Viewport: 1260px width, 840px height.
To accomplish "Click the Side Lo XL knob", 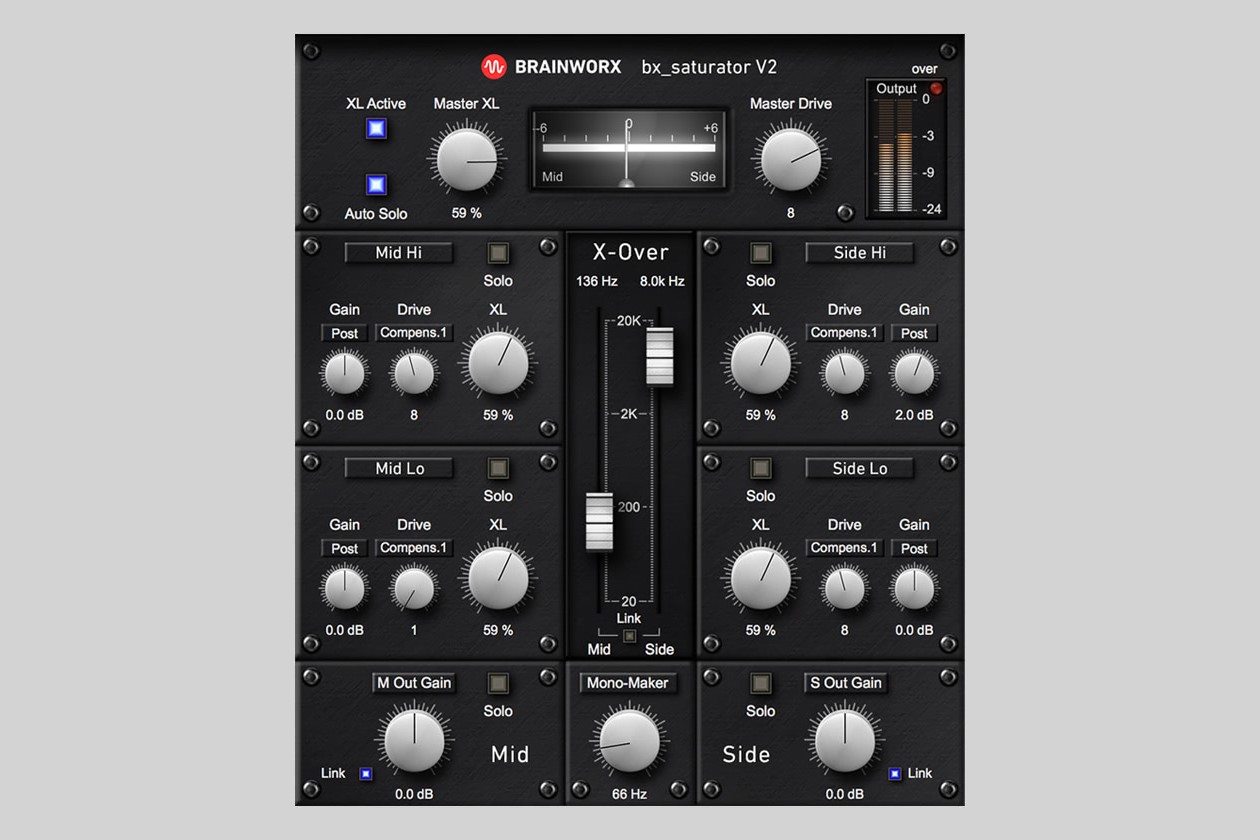I will point(760,579).
